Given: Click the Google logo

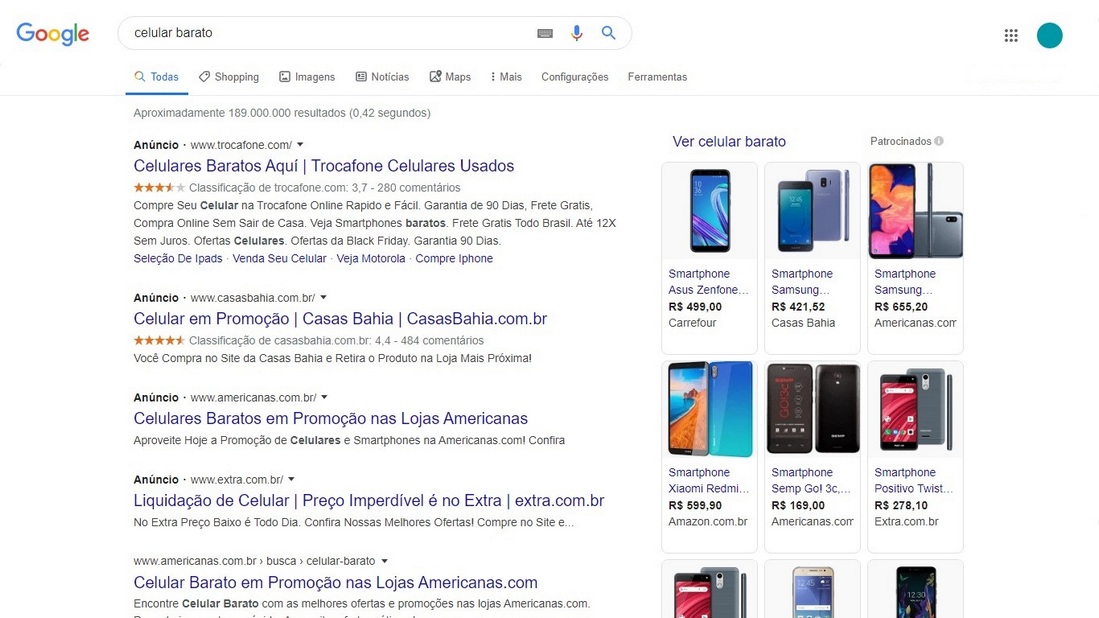Looking at the screenshot, I should click(x=53, y=33).
